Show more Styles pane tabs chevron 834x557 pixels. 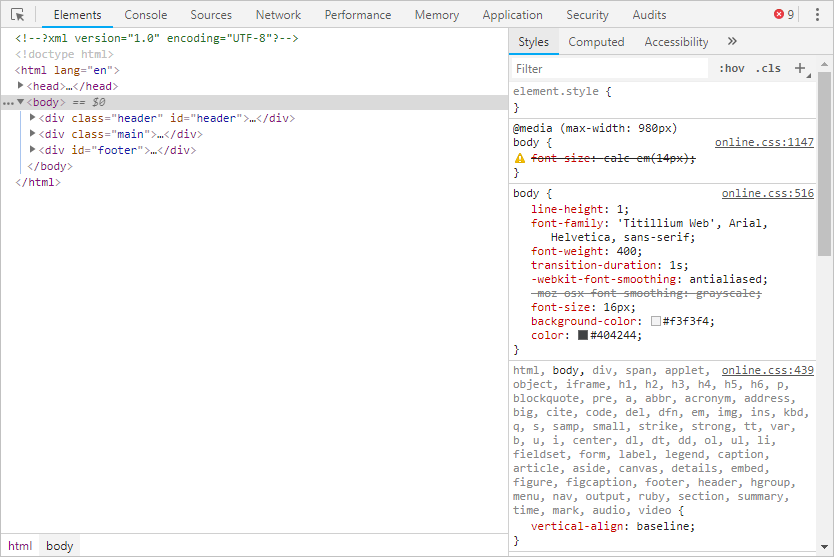pyautogui.click(x=732, y=42)
